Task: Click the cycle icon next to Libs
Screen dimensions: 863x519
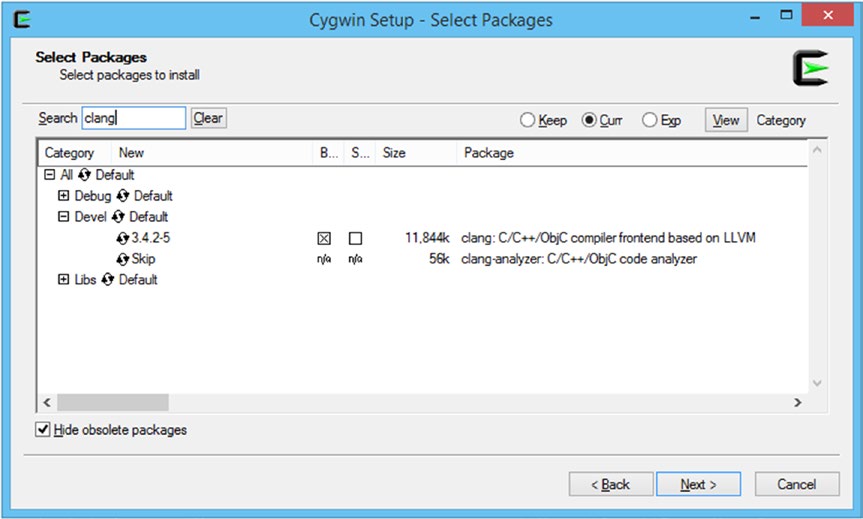Action: click(108, 280)
